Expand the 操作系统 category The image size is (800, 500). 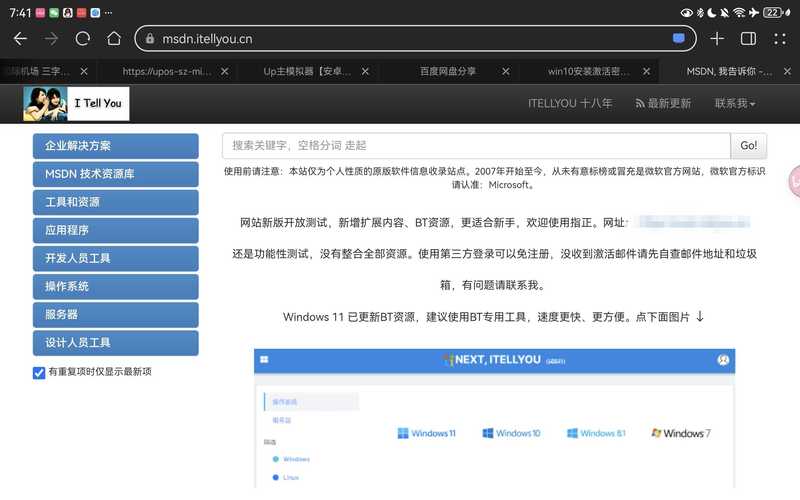tap(116, 286)
